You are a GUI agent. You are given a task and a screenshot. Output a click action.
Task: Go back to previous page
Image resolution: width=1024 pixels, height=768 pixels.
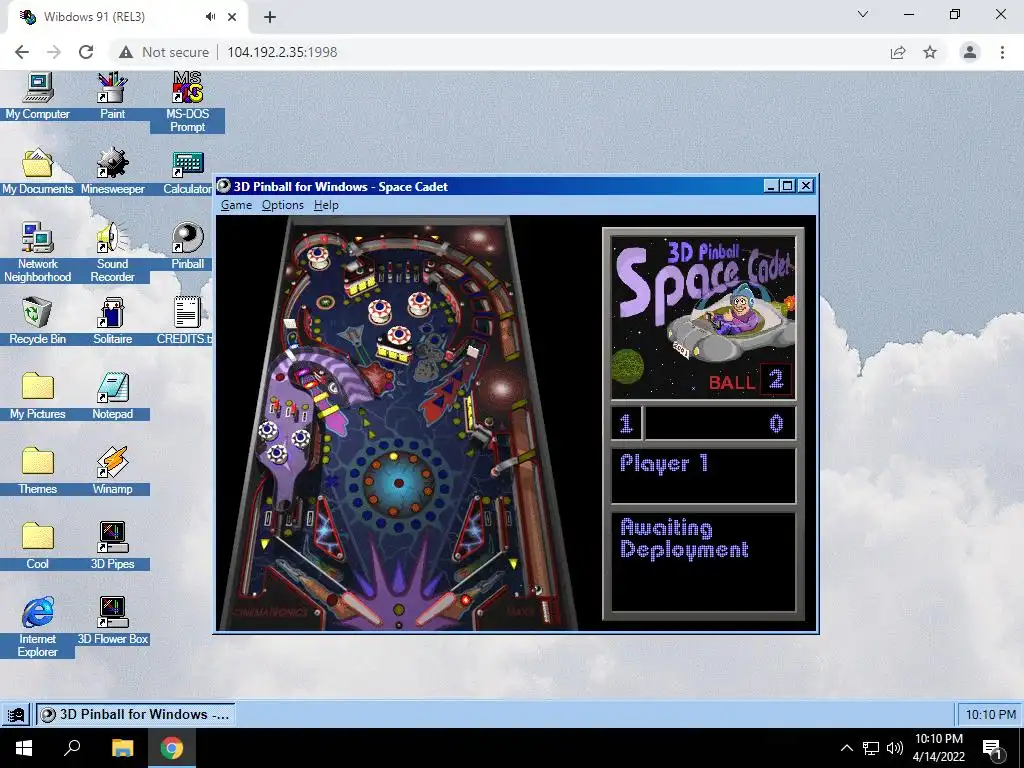point(22,52)
